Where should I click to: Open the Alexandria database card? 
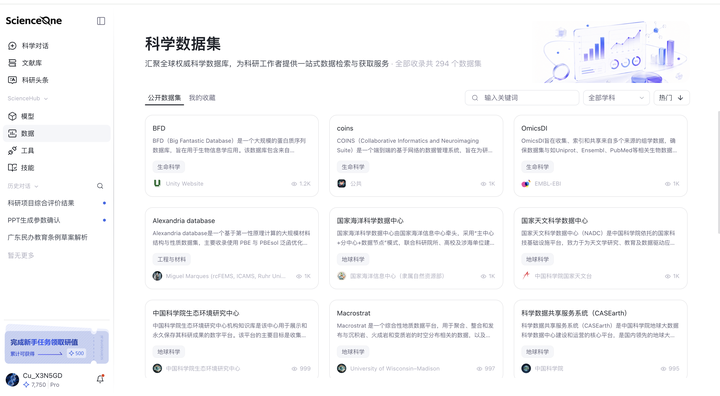232,248
